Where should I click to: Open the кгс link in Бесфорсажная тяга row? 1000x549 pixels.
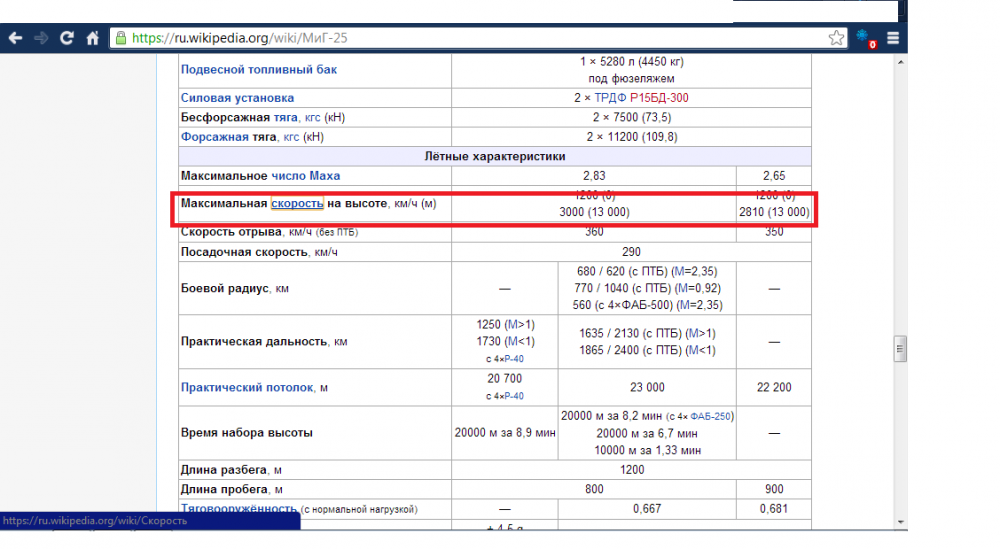312,118
